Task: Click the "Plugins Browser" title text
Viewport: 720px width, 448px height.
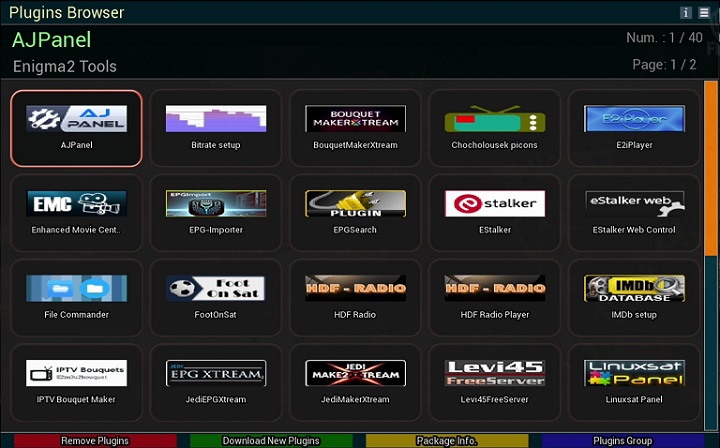Action: click(x=67, y=13)
